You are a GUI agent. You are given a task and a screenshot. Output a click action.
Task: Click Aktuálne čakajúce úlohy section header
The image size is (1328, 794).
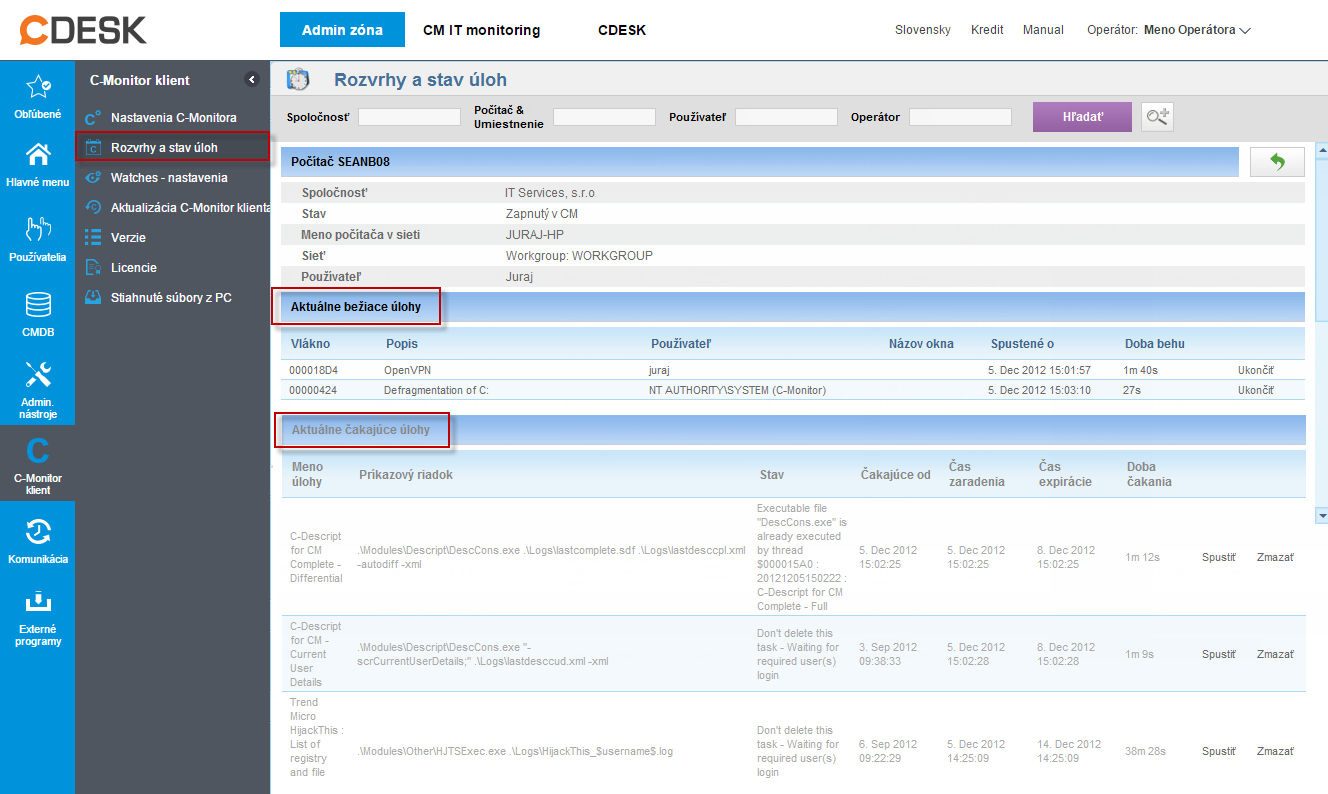coord(360,430)
